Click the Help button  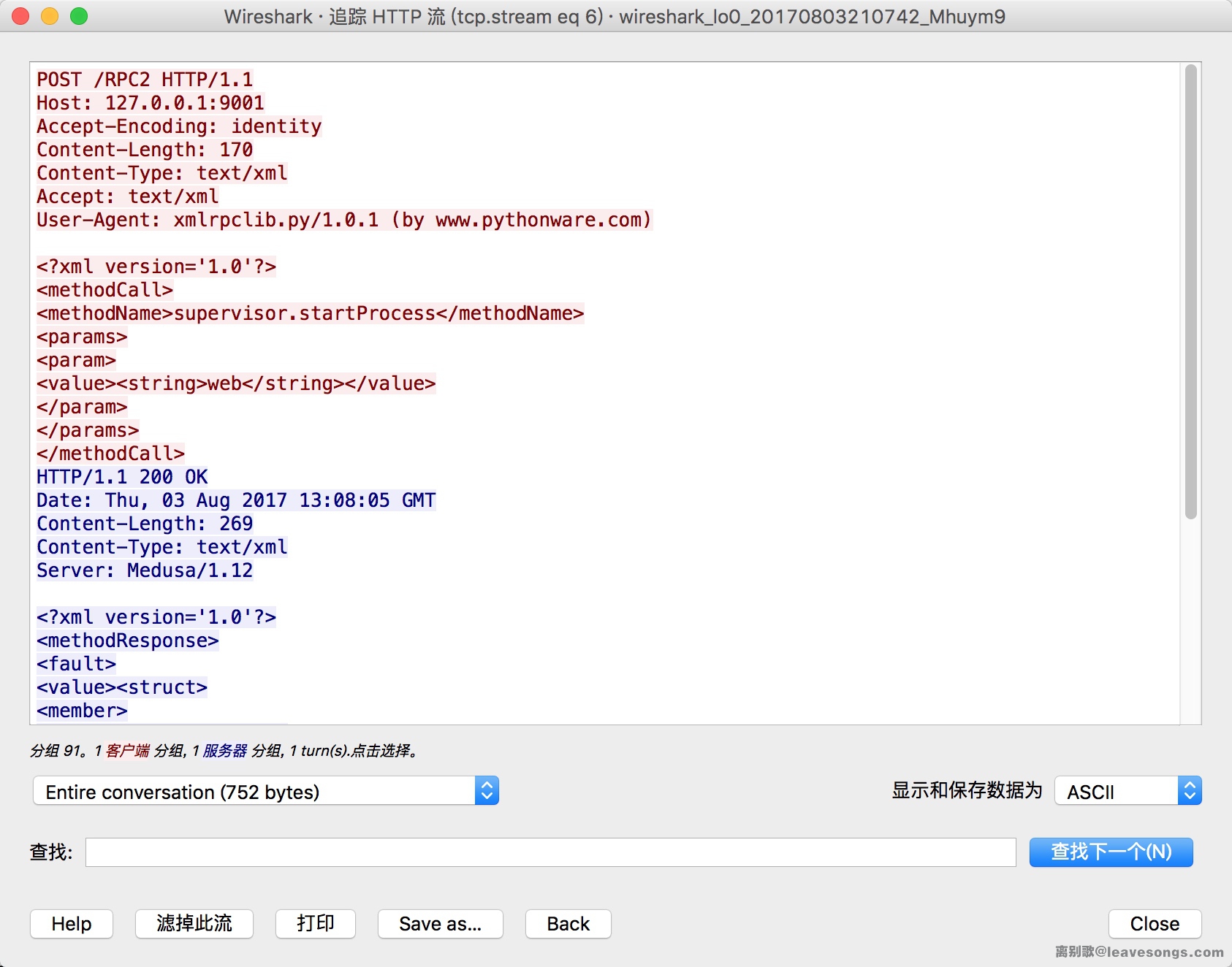(x=72, y=924)
